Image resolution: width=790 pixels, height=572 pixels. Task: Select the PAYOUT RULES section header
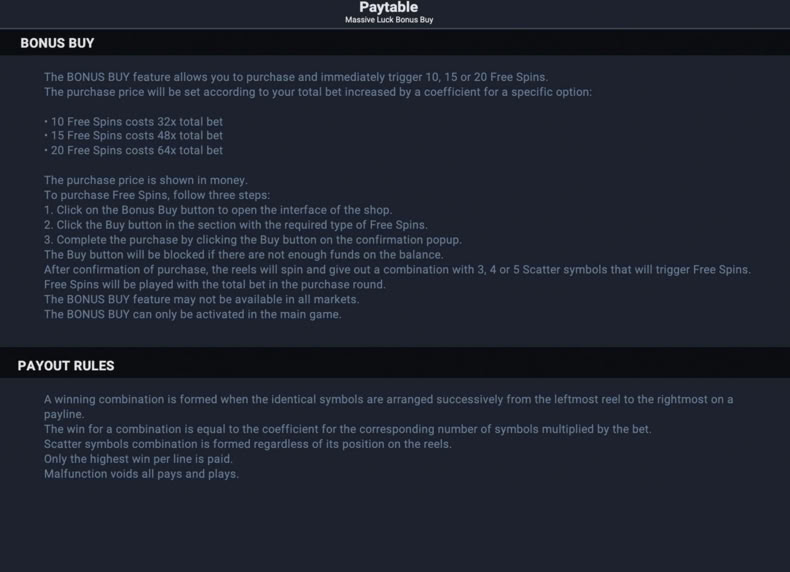(x=65, y=365)
